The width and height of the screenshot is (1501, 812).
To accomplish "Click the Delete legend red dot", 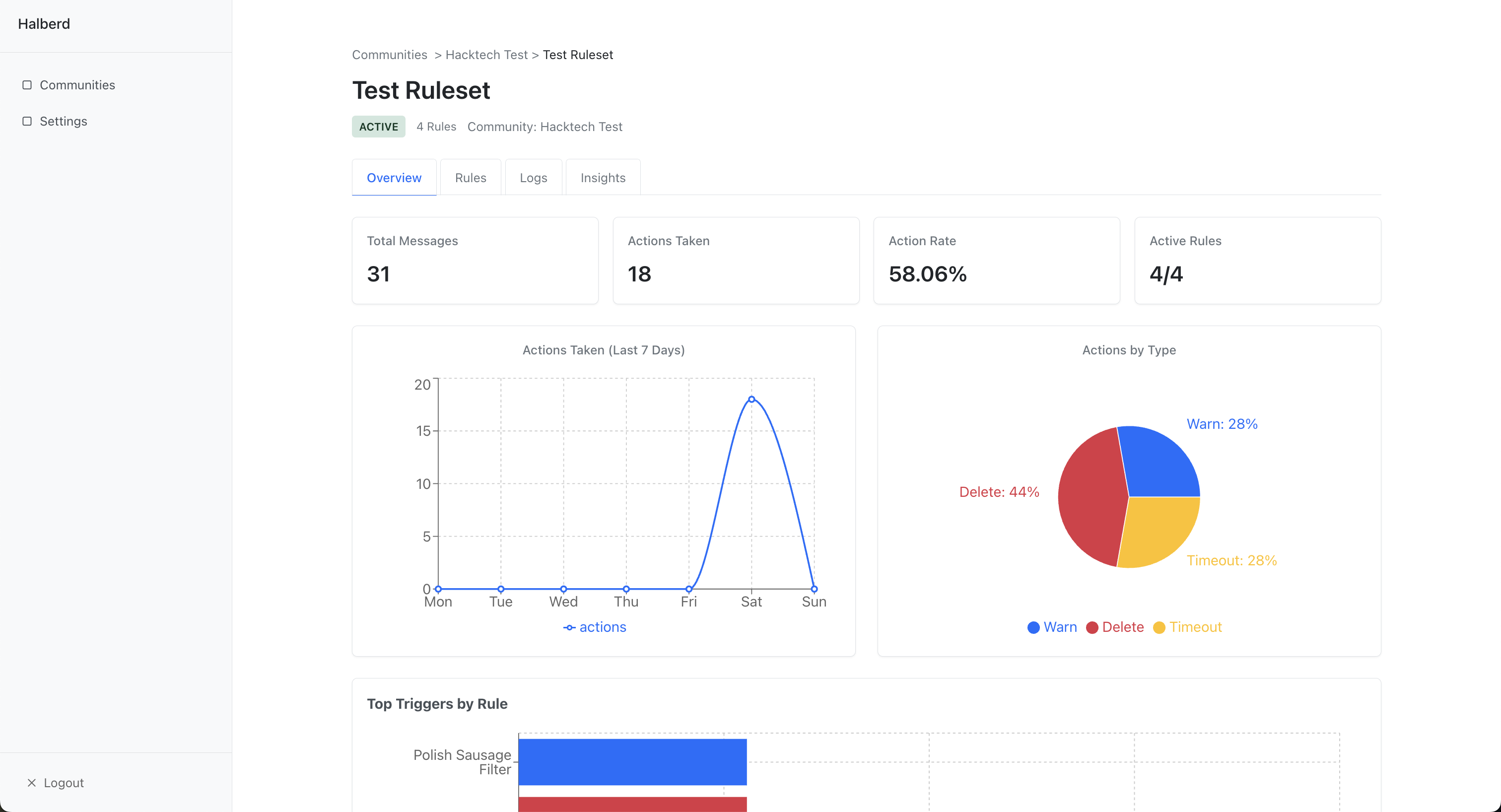I will pyautogui.click(x=1092, y=627).
